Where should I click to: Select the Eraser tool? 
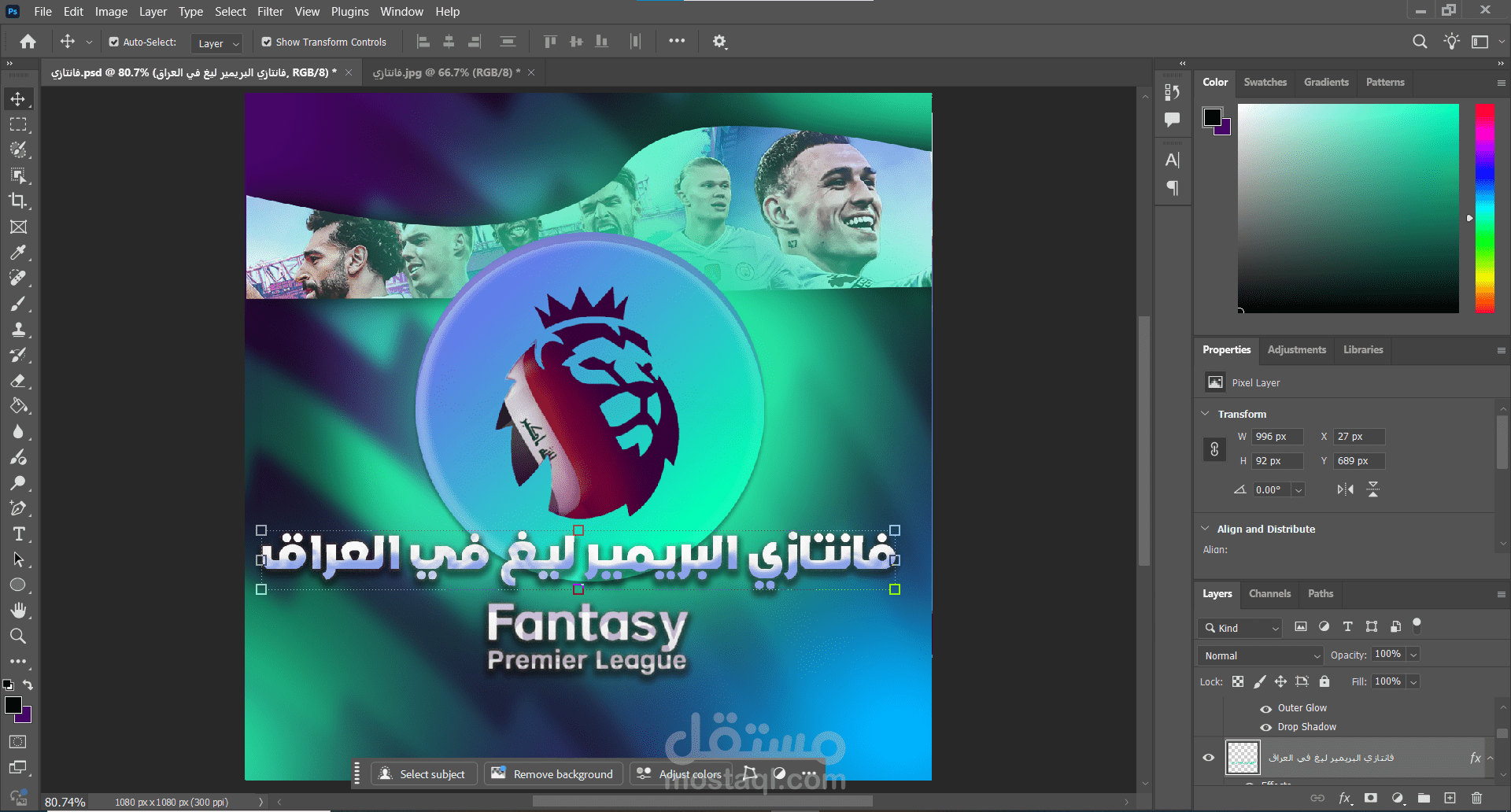coord(18,381)
